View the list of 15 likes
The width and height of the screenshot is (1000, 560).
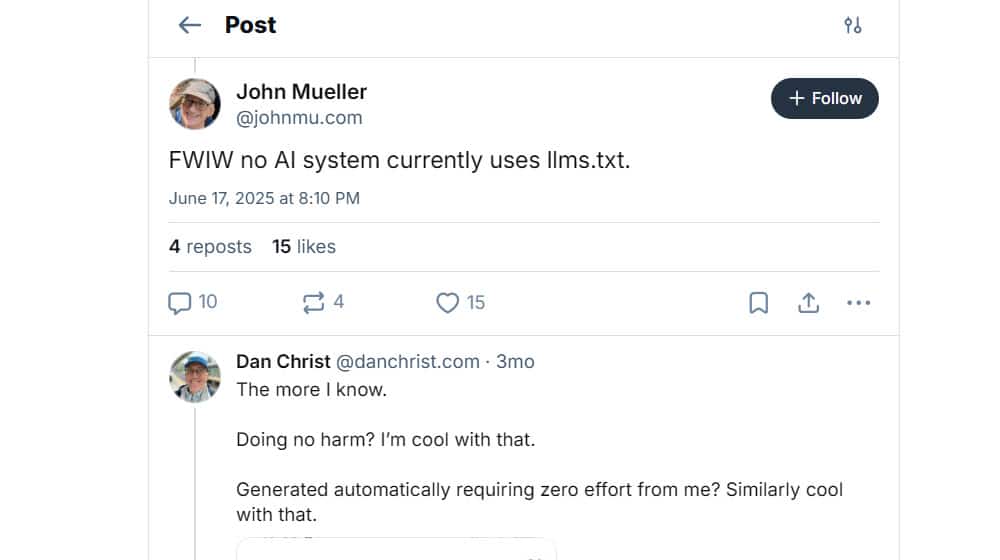coord(304,246)
